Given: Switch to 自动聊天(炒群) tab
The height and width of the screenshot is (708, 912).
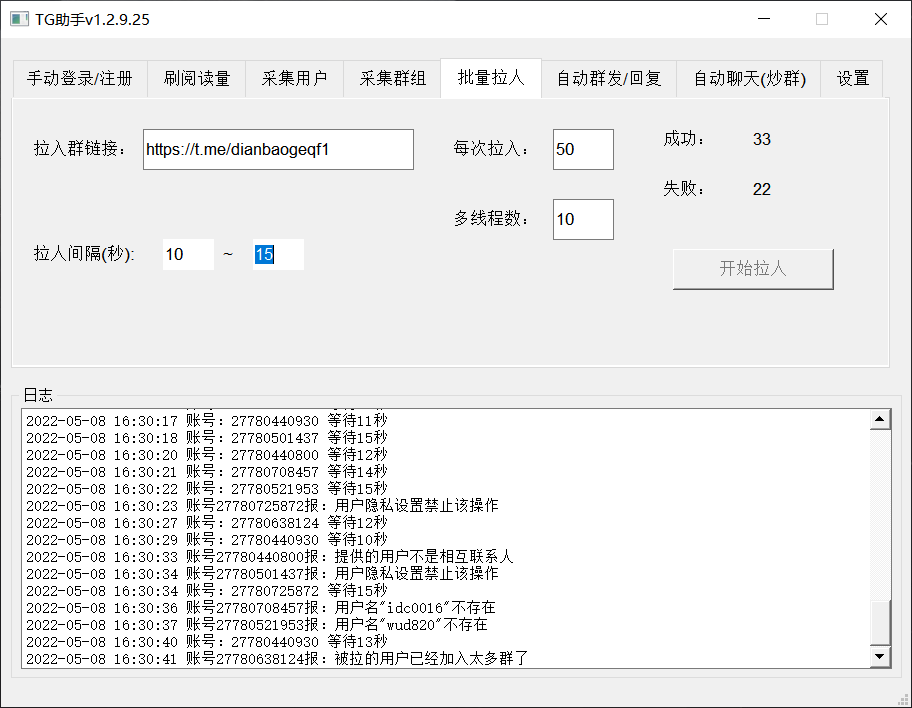Looking at the screenshot, I should pyautogui.click(x=748, y=79).
